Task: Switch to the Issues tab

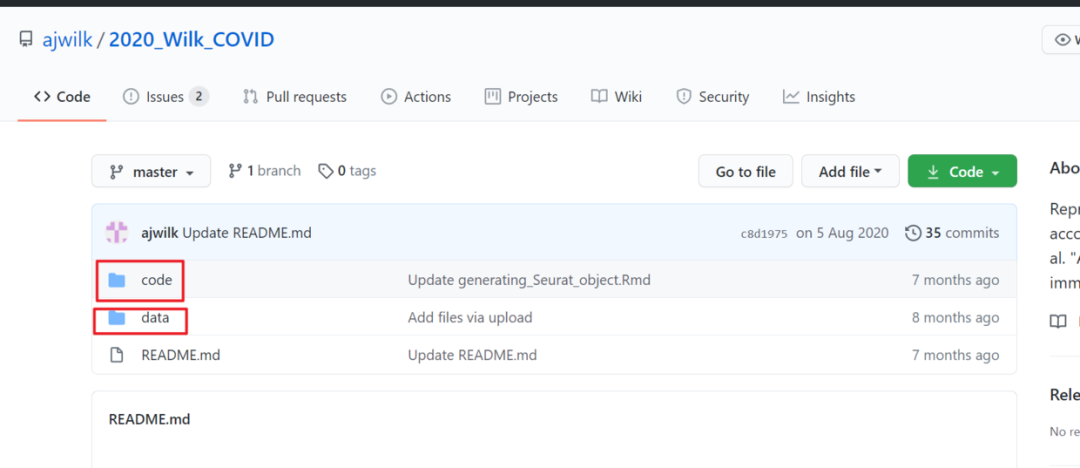Action: coord(165,97)
